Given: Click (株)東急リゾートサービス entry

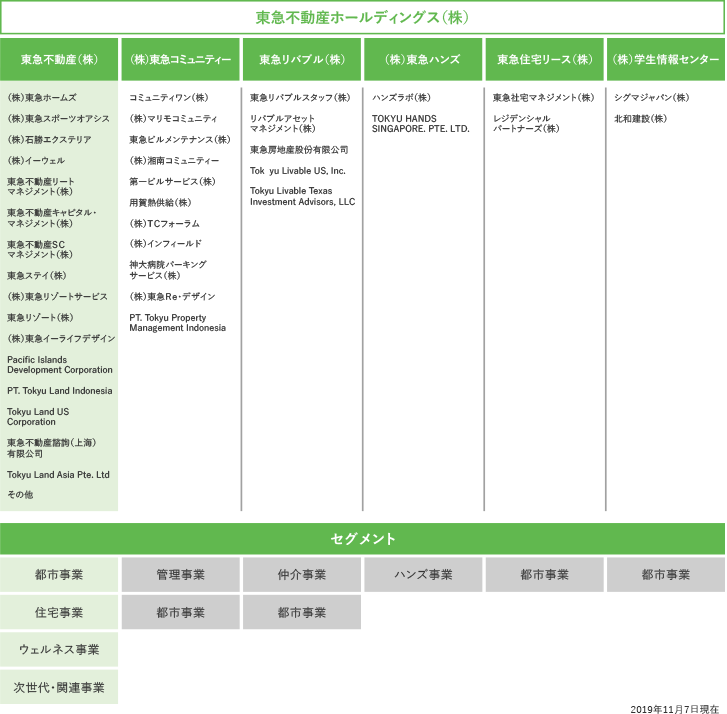Looking at the screenshot, I should tap(57, 296).
